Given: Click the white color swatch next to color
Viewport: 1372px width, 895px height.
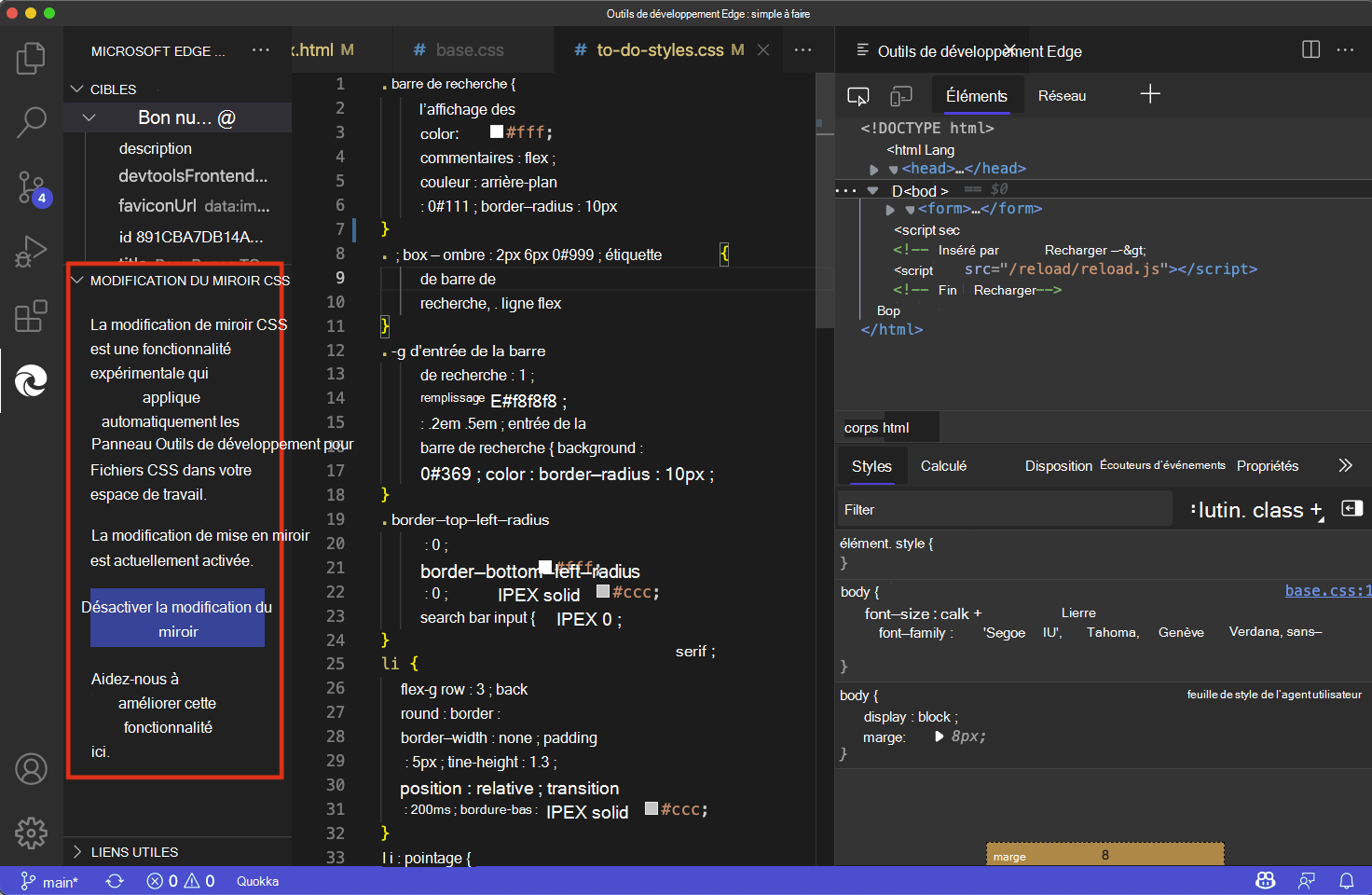Looking at the screenshot, I should pos(496,131).
